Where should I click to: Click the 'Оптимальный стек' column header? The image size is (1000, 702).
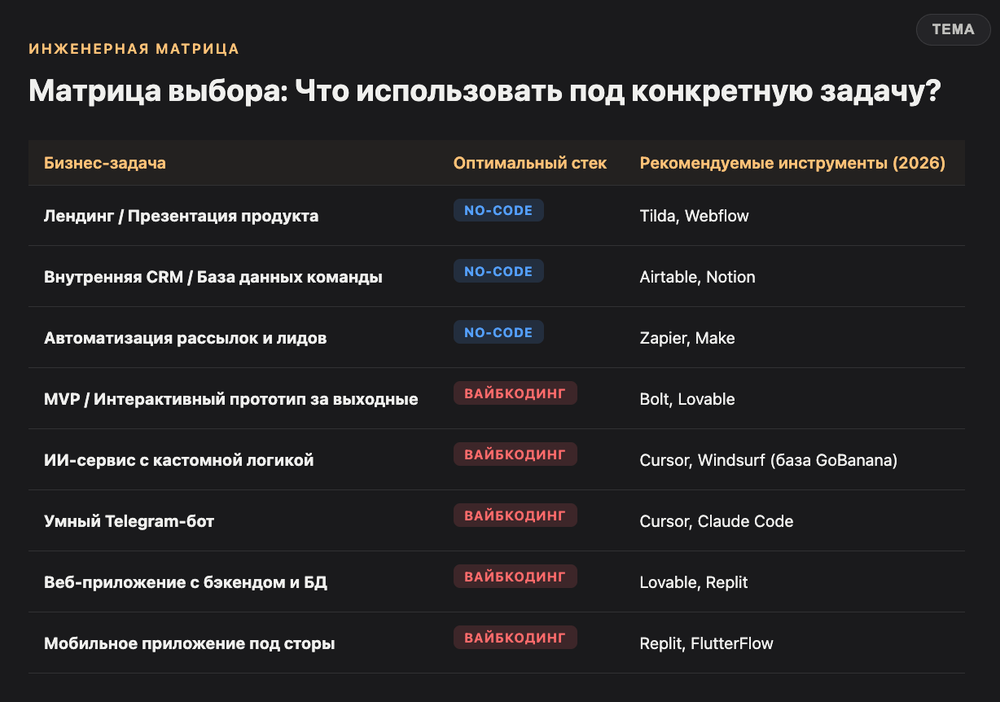[x=529, y=163]
